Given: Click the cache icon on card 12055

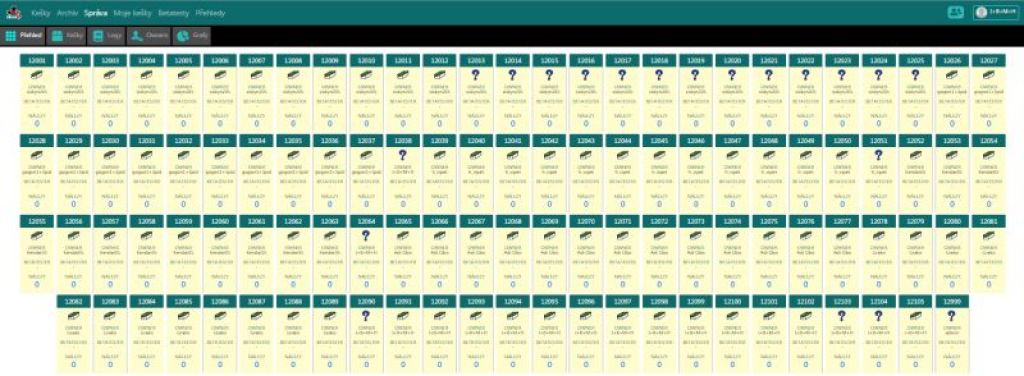Looking at the screenshot, I should (x=37, y=236).
